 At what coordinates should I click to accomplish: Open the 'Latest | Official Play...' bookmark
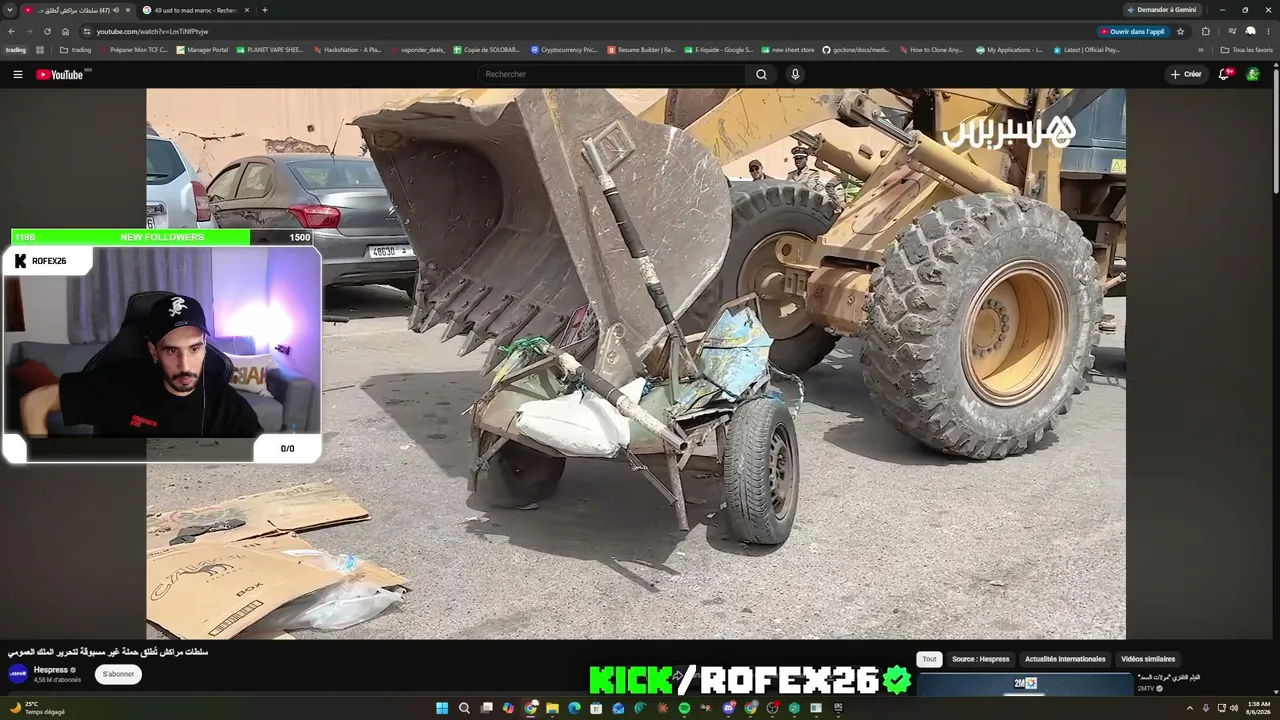click(x=1086, y=50)
